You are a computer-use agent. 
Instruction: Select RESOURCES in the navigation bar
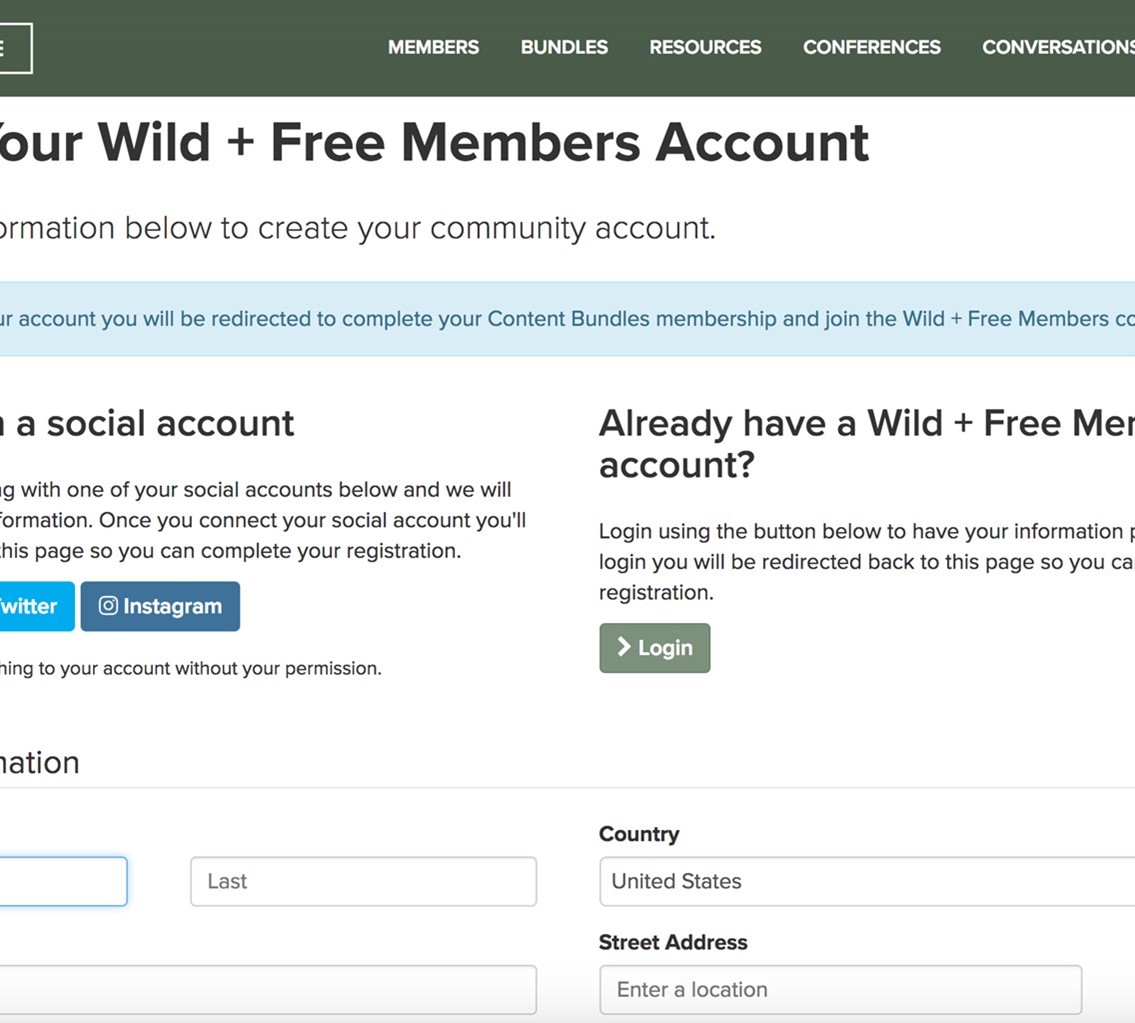click(705, 47)
